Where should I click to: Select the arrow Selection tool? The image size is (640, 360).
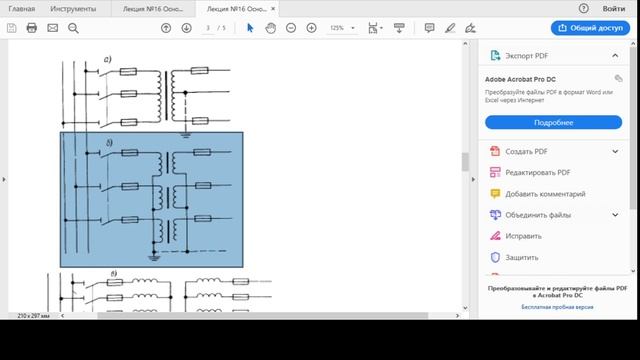(250, 28)
